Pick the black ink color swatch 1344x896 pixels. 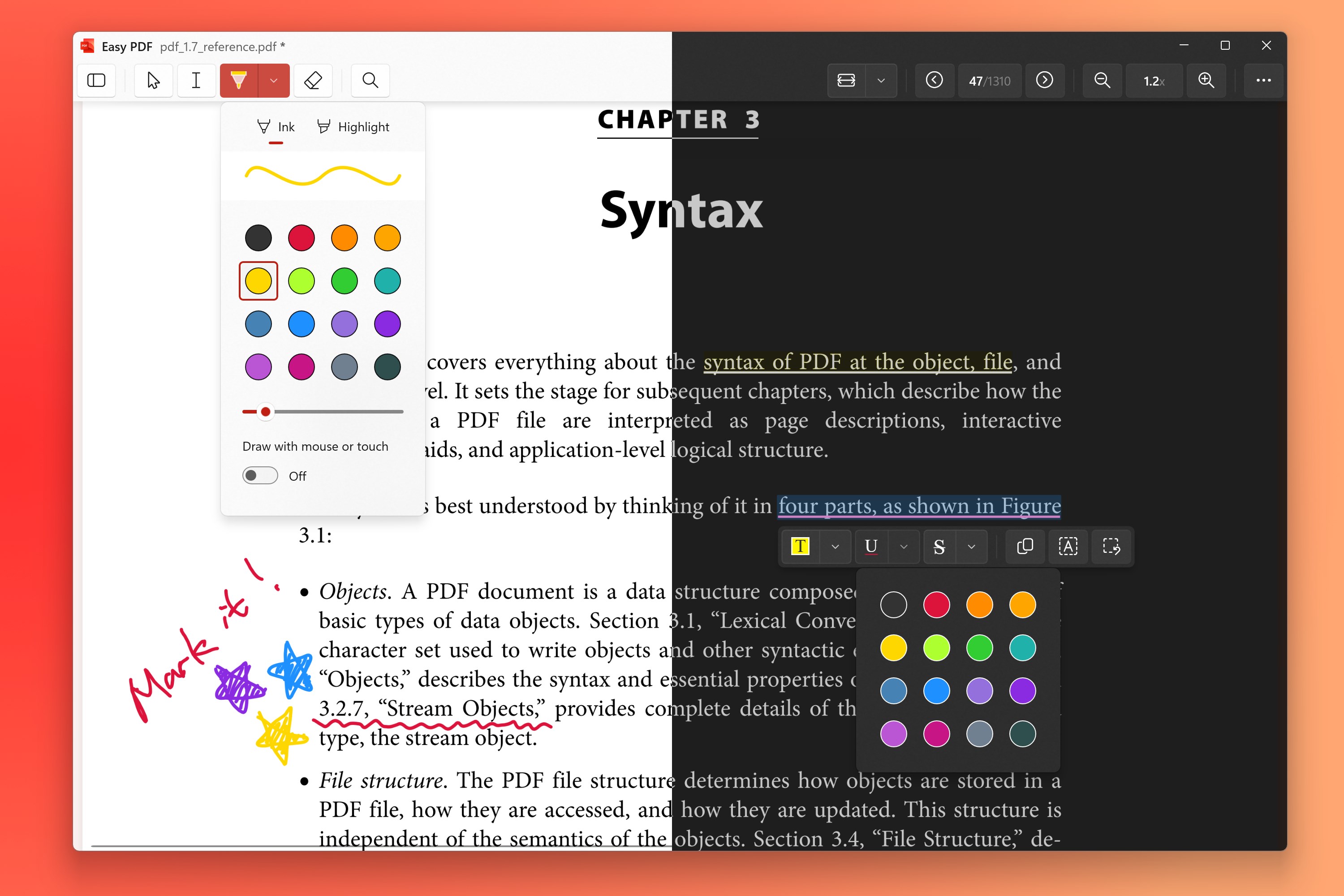258,238
